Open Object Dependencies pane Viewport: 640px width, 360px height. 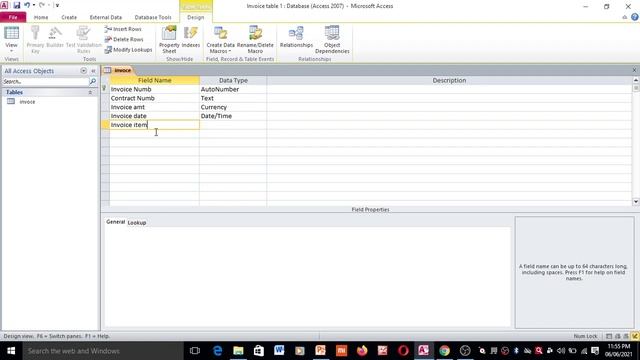(332, 39)
